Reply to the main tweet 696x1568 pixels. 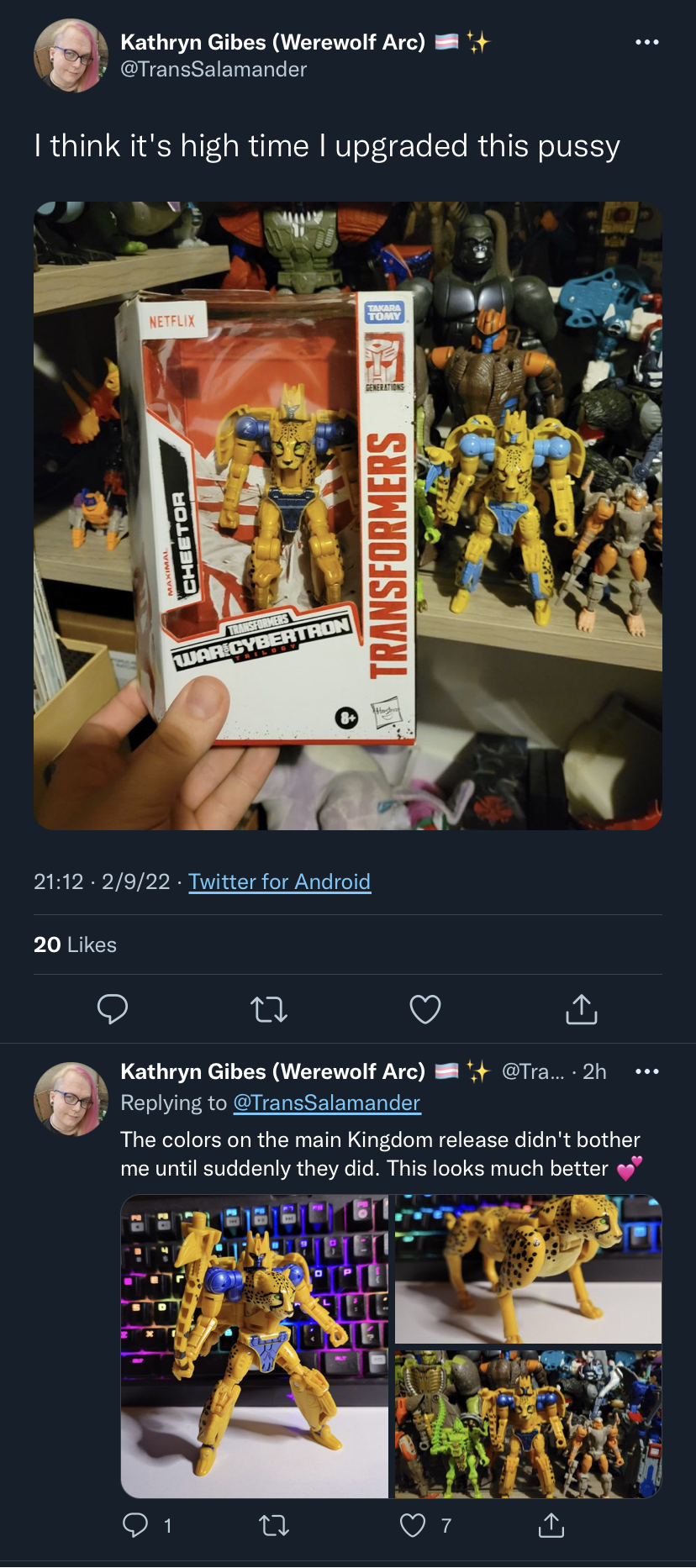pyautogui.click(x=113, y=1008)
